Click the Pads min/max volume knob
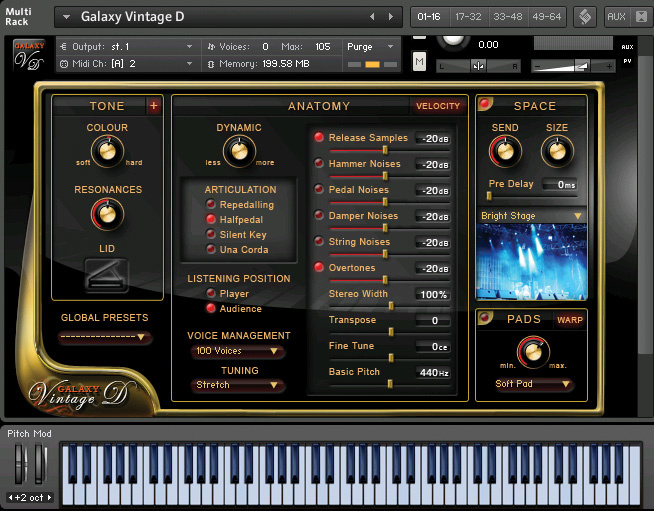Image resolution: width=654 pixels, height=511 pixels. [x=533, y=351]
